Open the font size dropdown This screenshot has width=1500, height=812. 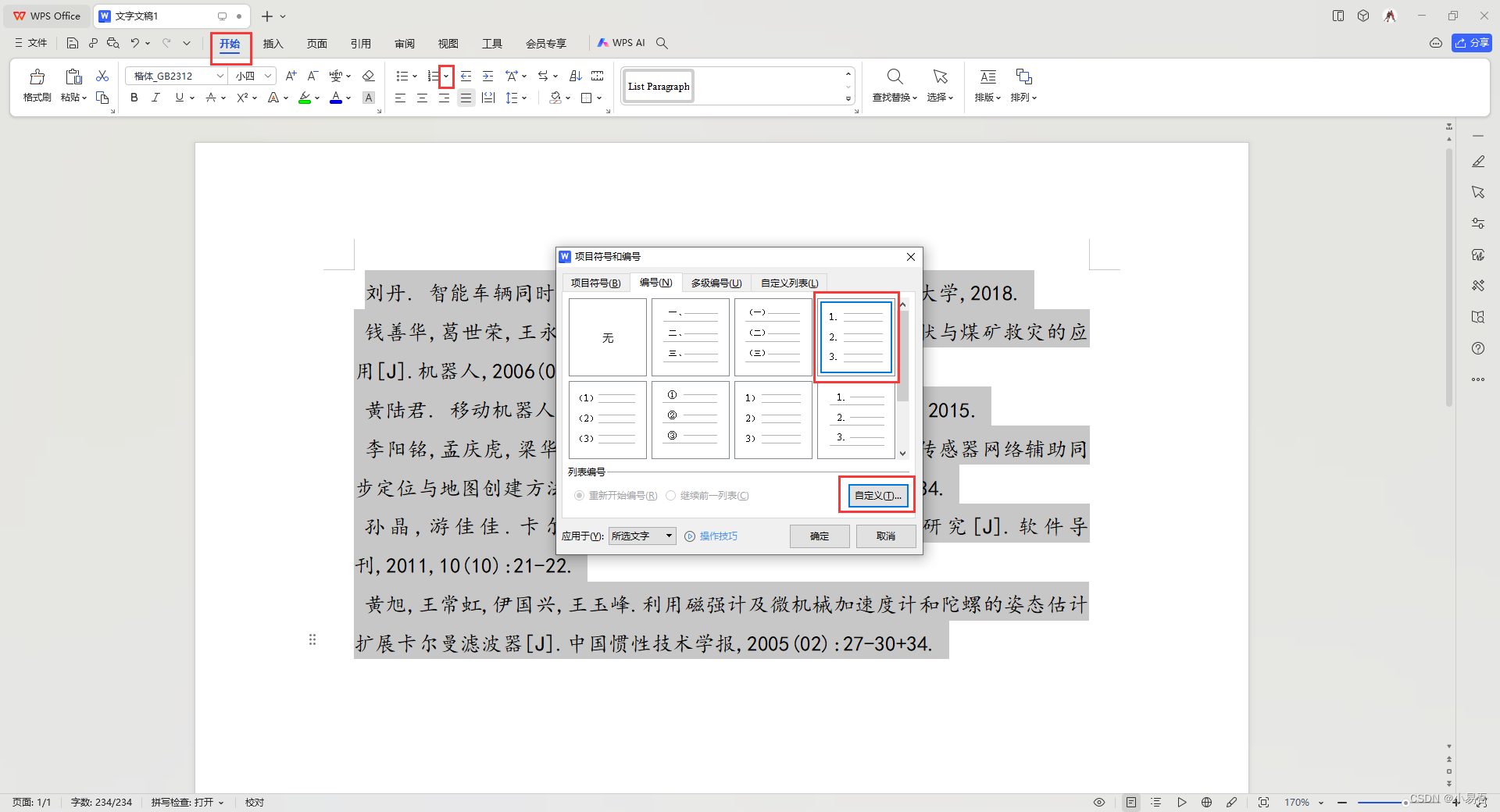tap(268, 76)
